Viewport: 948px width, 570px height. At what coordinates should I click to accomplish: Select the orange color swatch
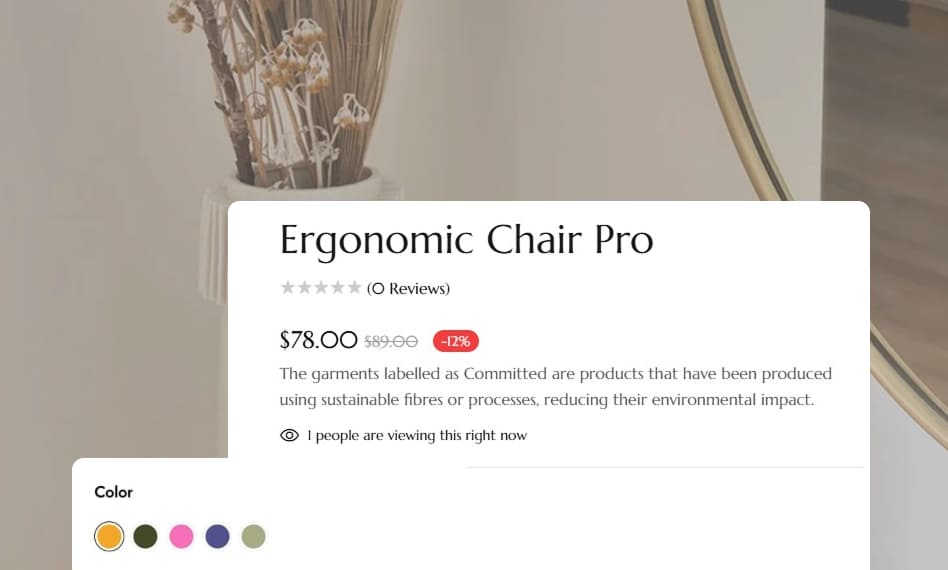(x=109, y=536)
